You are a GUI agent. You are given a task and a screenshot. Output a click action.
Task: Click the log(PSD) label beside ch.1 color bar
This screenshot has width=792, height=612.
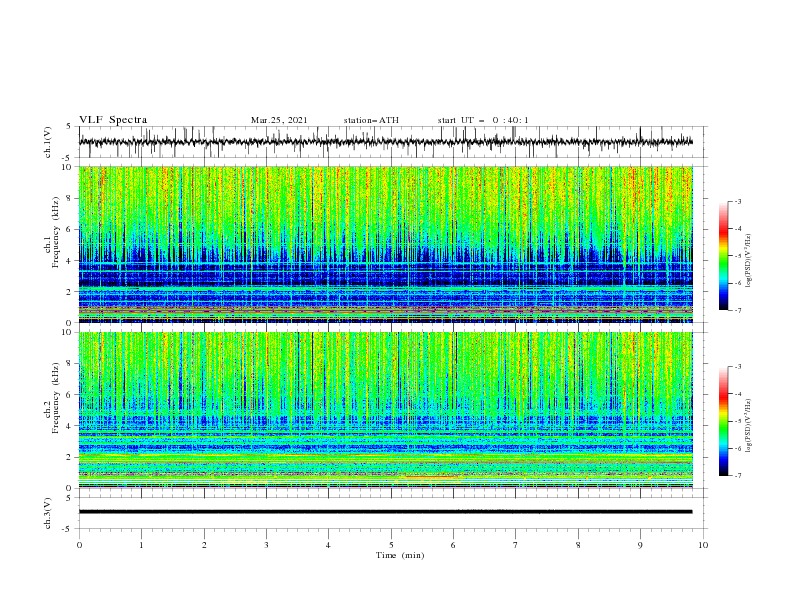point(748,261)
